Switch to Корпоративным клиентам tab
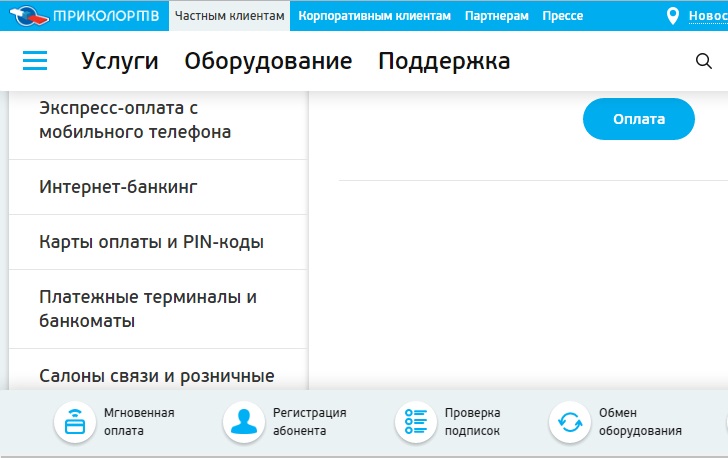Screen dimensions: 728x458 (374, 16)
